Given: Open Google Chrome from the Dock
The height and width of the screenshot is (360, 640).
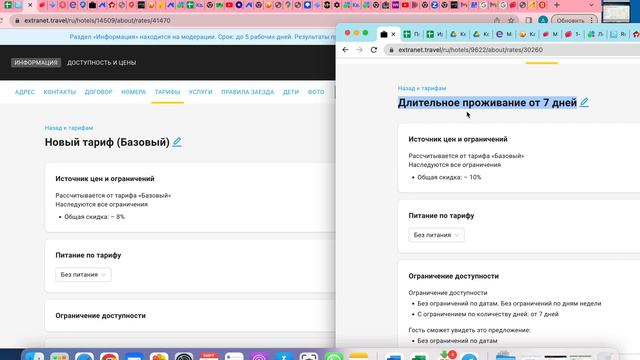Looking at the screenshot, I should click(109, 356).
